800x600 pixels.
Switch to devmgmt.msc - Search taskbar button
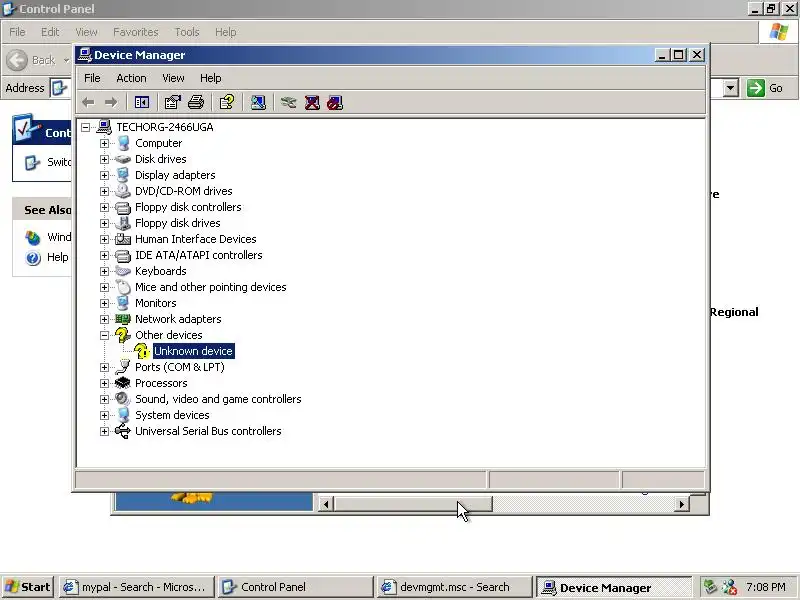point(453,587)
